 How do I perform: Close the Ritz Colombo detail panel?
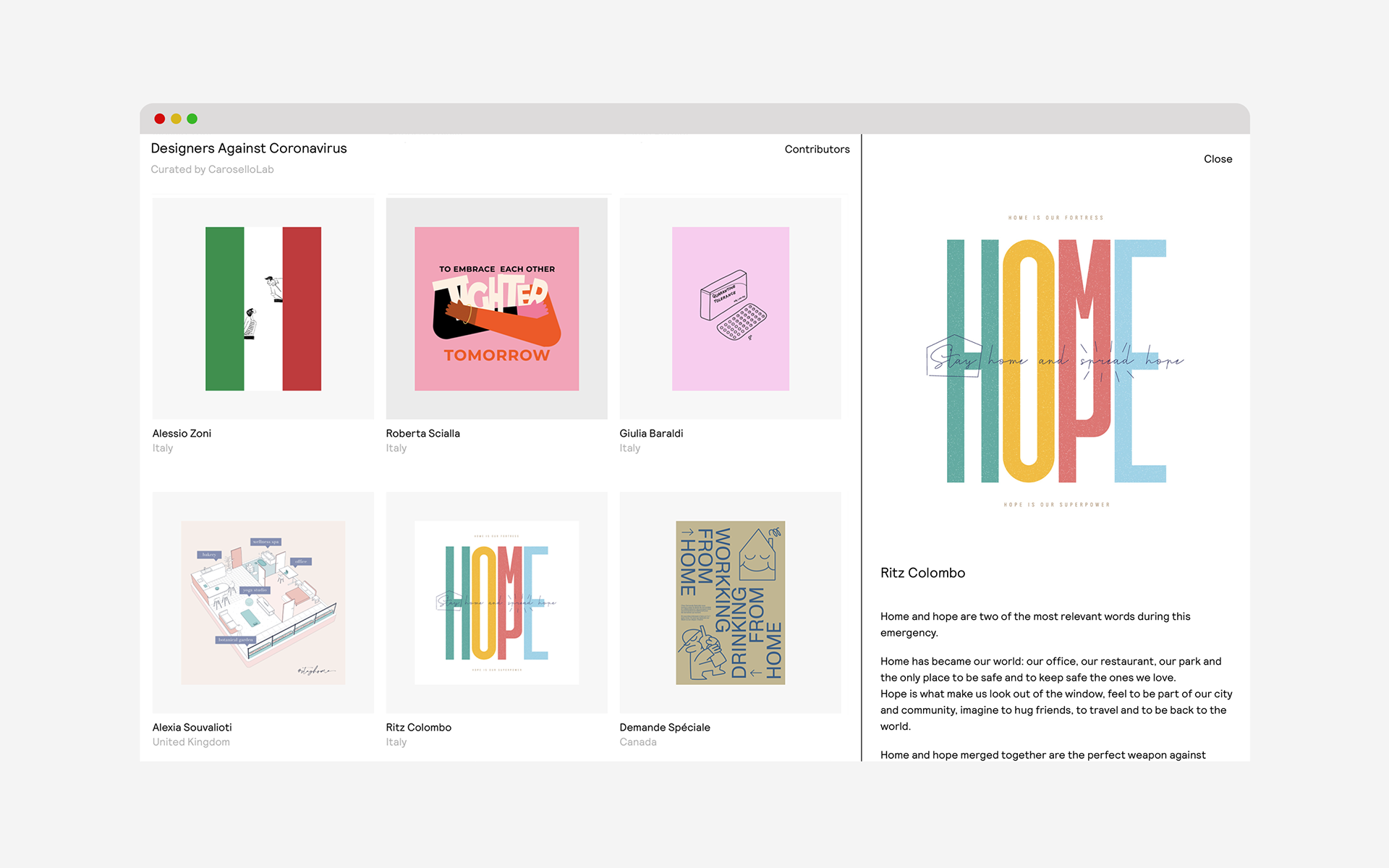1218,159
